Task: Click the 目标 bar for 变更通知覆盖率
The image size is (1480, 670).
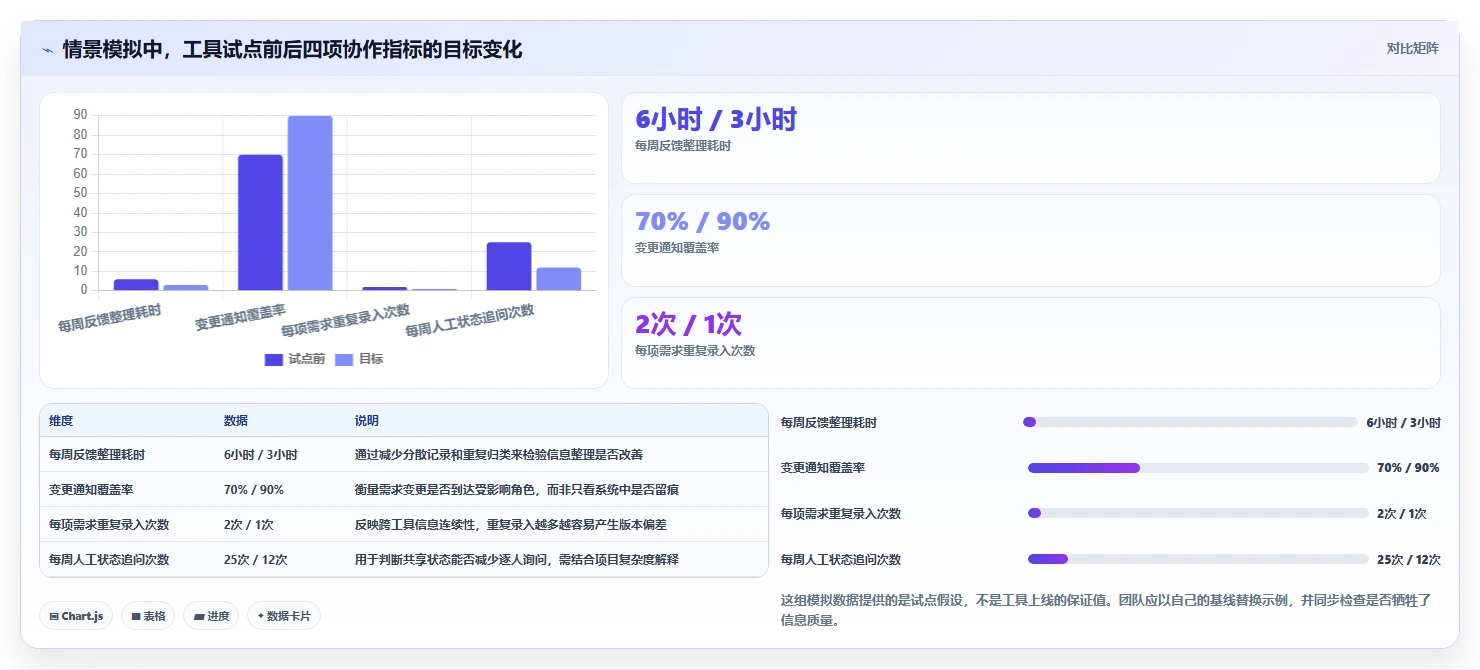Action: (x=310, y=203)
